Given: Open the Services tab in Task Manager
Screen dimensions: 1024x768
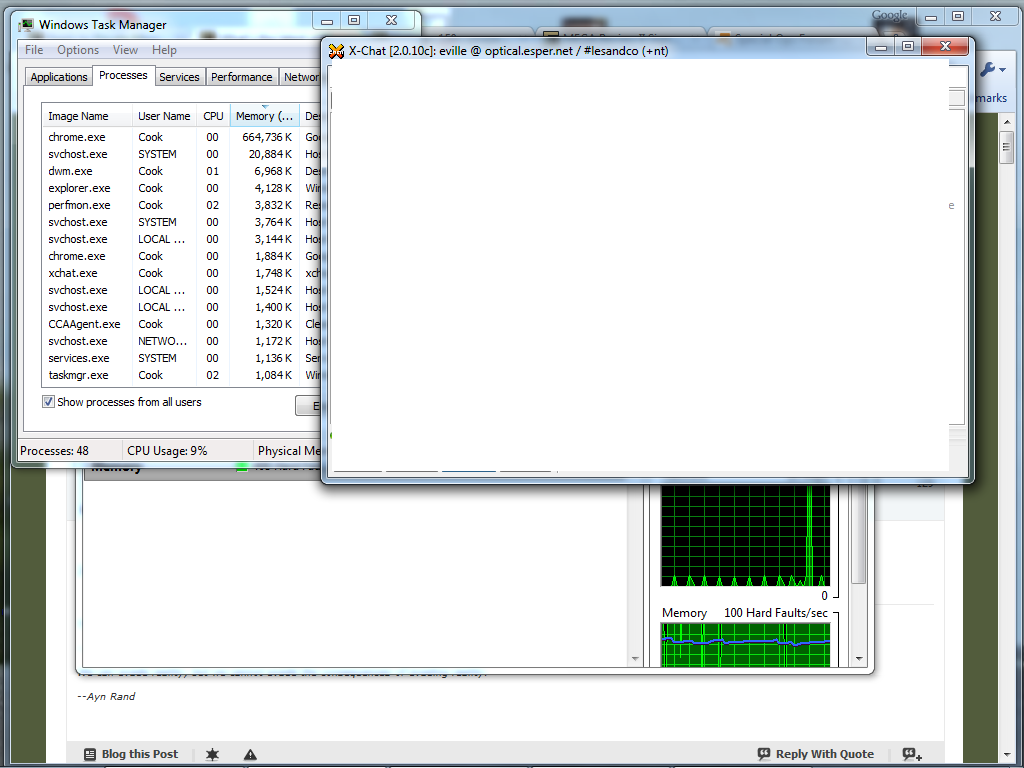Looking at the screenshot, I should (x=179, y=77).
